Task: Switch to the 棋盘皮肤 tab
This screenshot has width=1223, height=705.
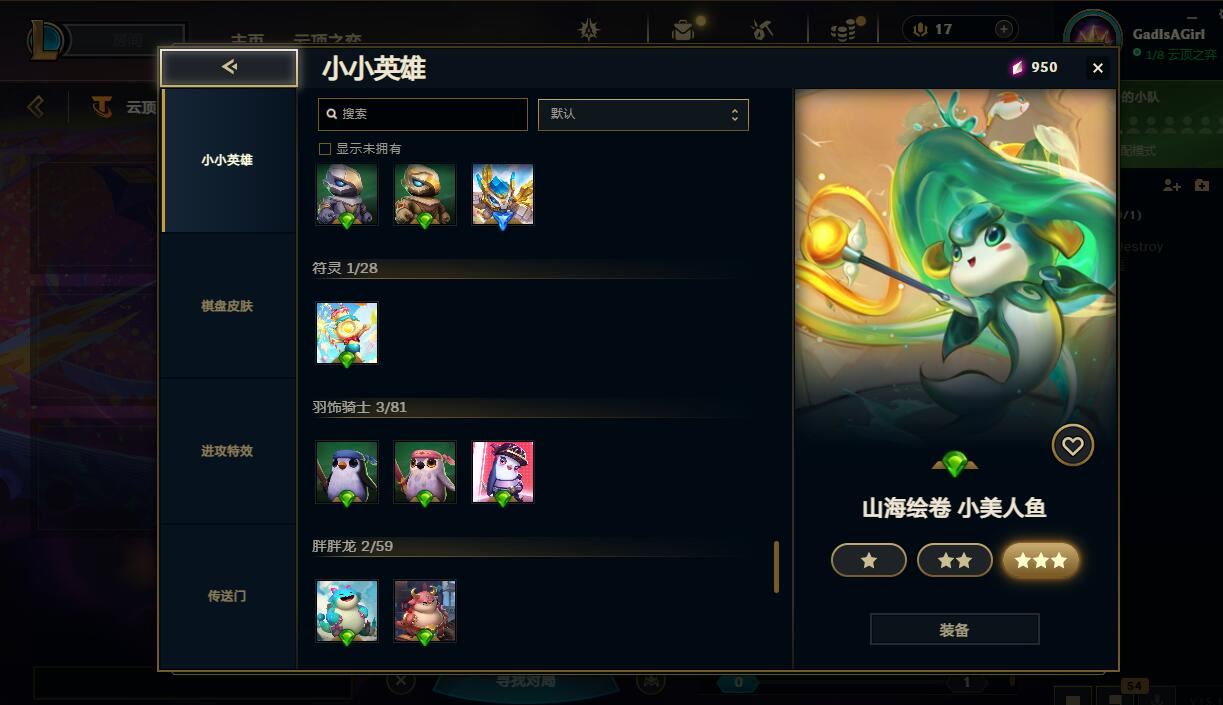Action: point(228,306)
